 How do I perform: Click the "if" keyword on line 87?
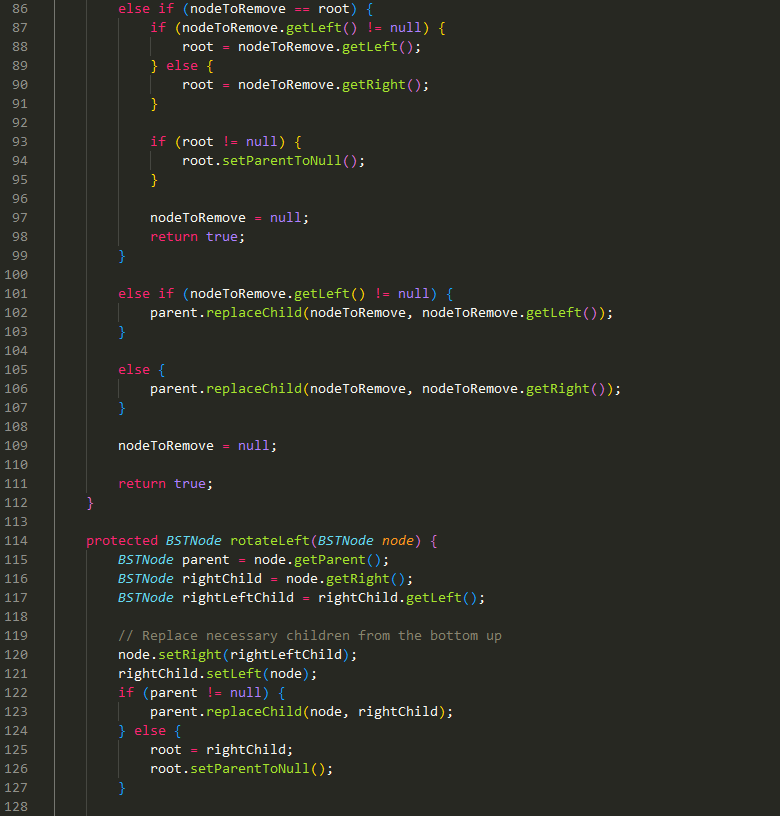[158, 28]
